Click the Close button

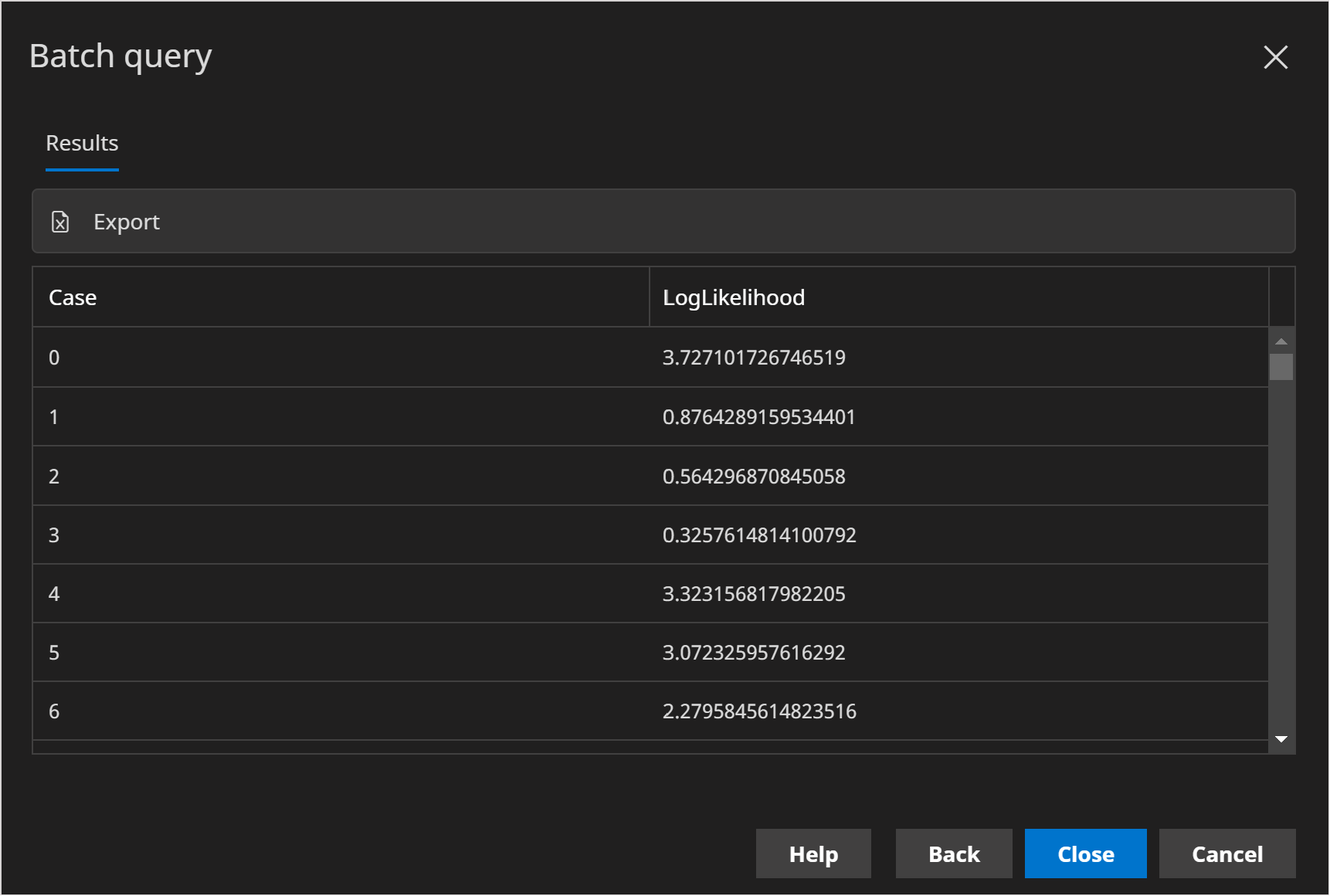pyautogui.click(x=1085, y=854)
